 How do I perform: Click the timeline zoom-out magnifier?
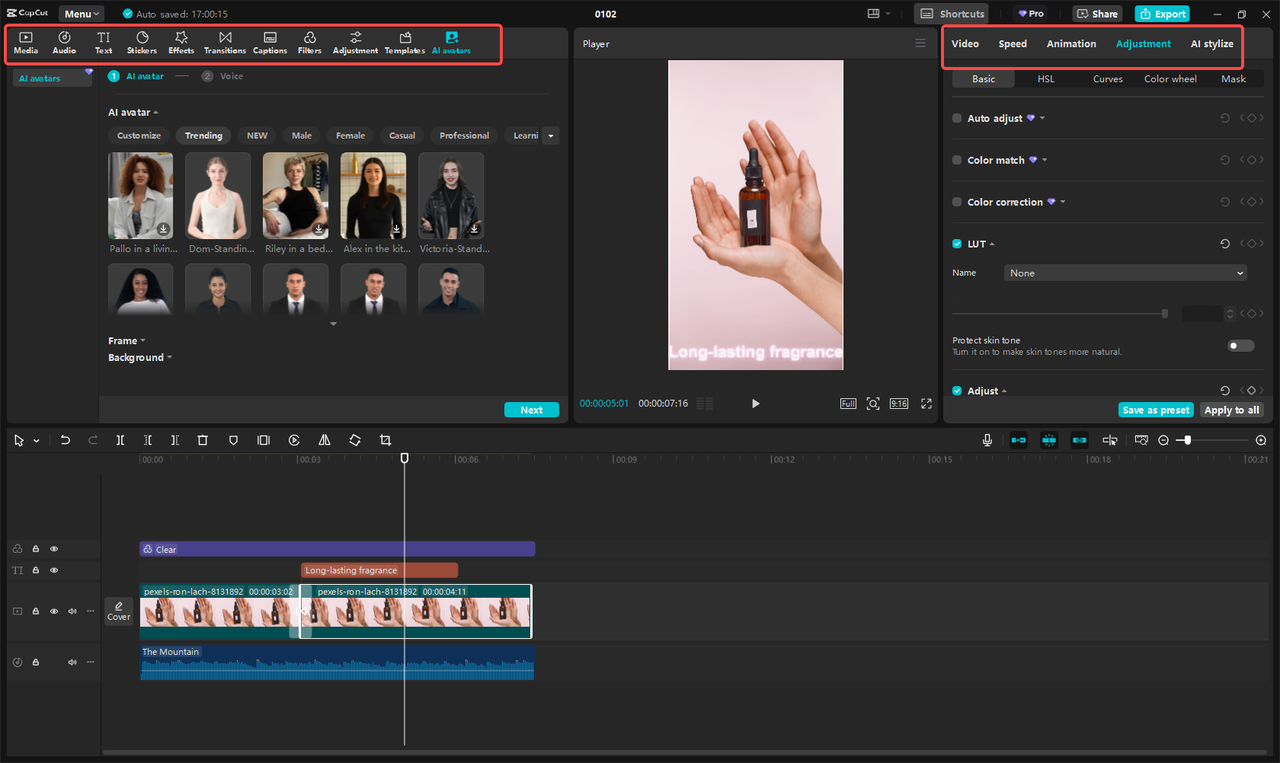(1163, 440)
